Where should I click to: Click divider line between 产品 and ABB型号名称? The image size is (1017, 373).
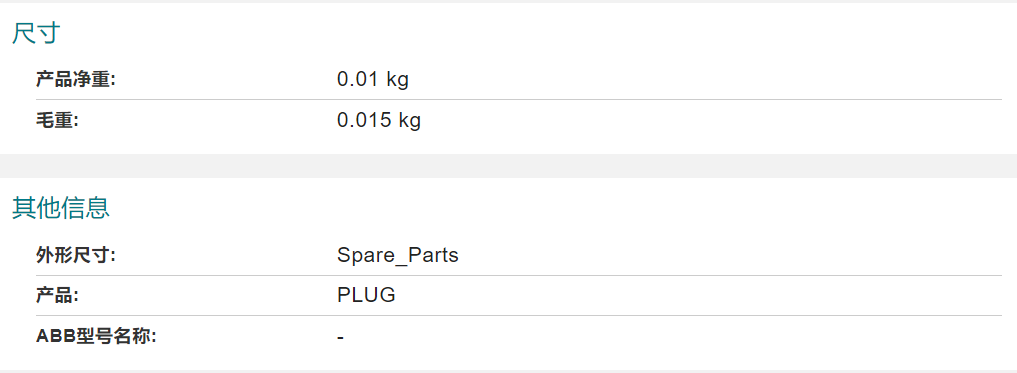click(x=519, y=316)
